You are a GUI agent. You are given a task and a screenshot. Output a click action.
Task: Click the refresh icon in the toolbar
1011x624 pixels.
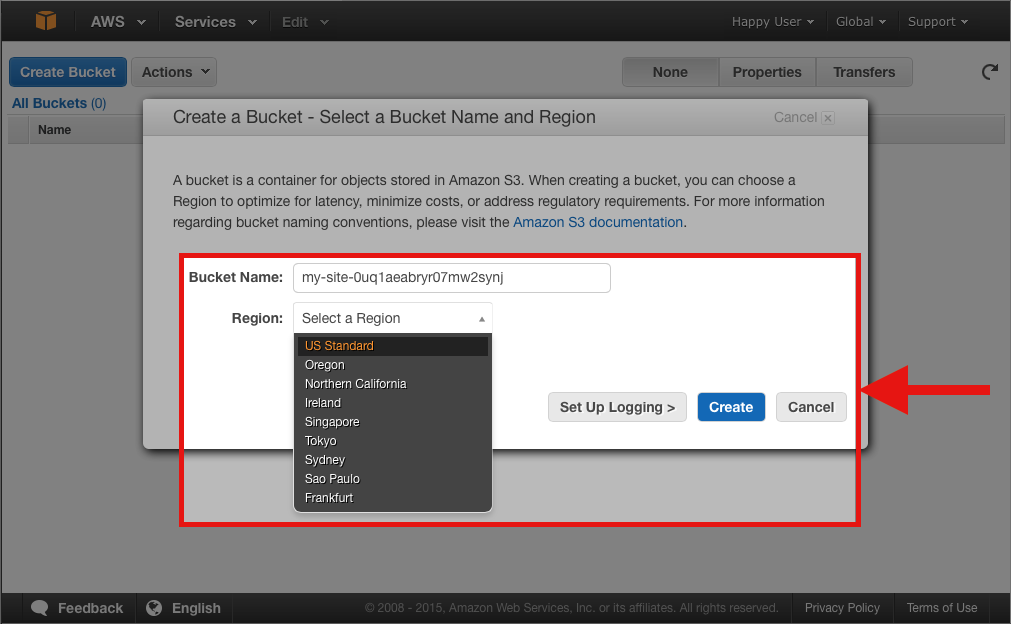tap(990, 72)
